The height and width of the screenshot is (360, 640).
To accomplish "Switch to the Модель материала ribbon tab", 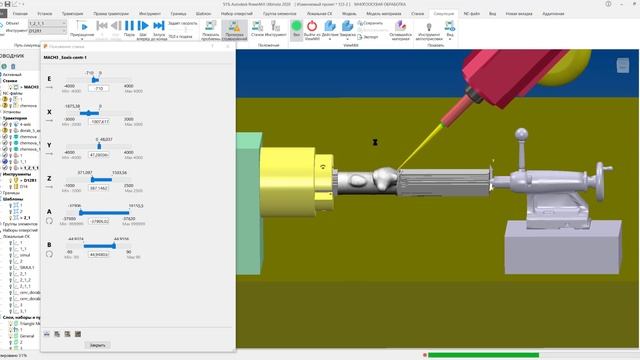I will click(x=384, y=14).
